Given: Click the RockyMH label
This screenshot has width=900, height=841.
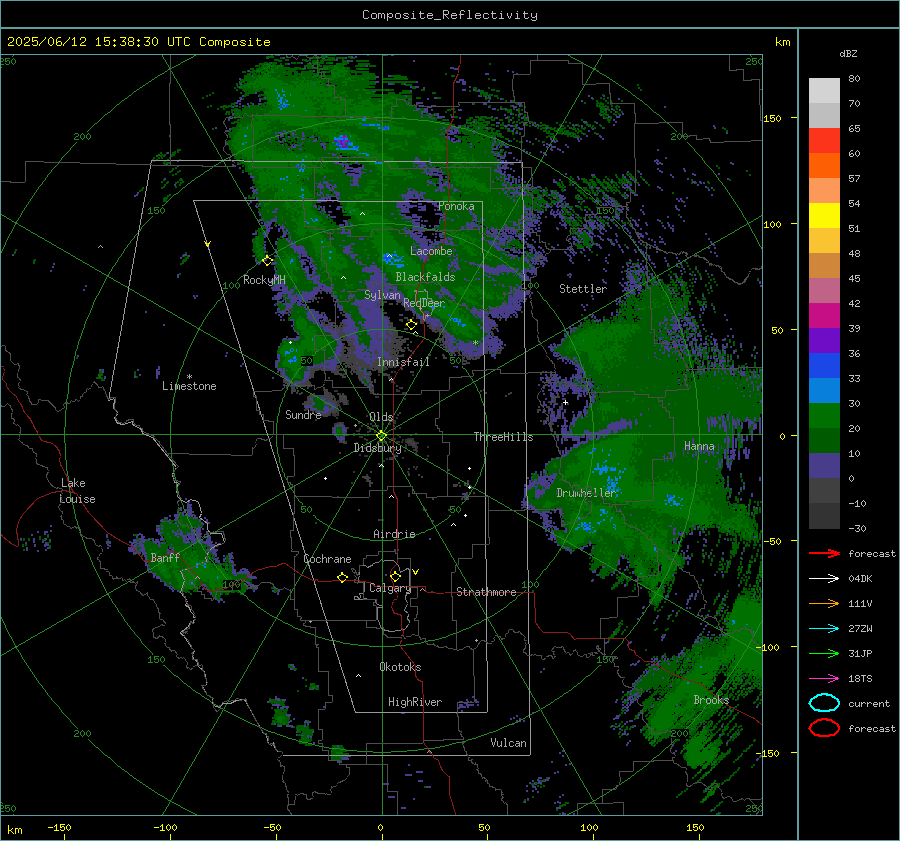Looking at the screenshot, I should pyautogui.click(x=264, y=280).
